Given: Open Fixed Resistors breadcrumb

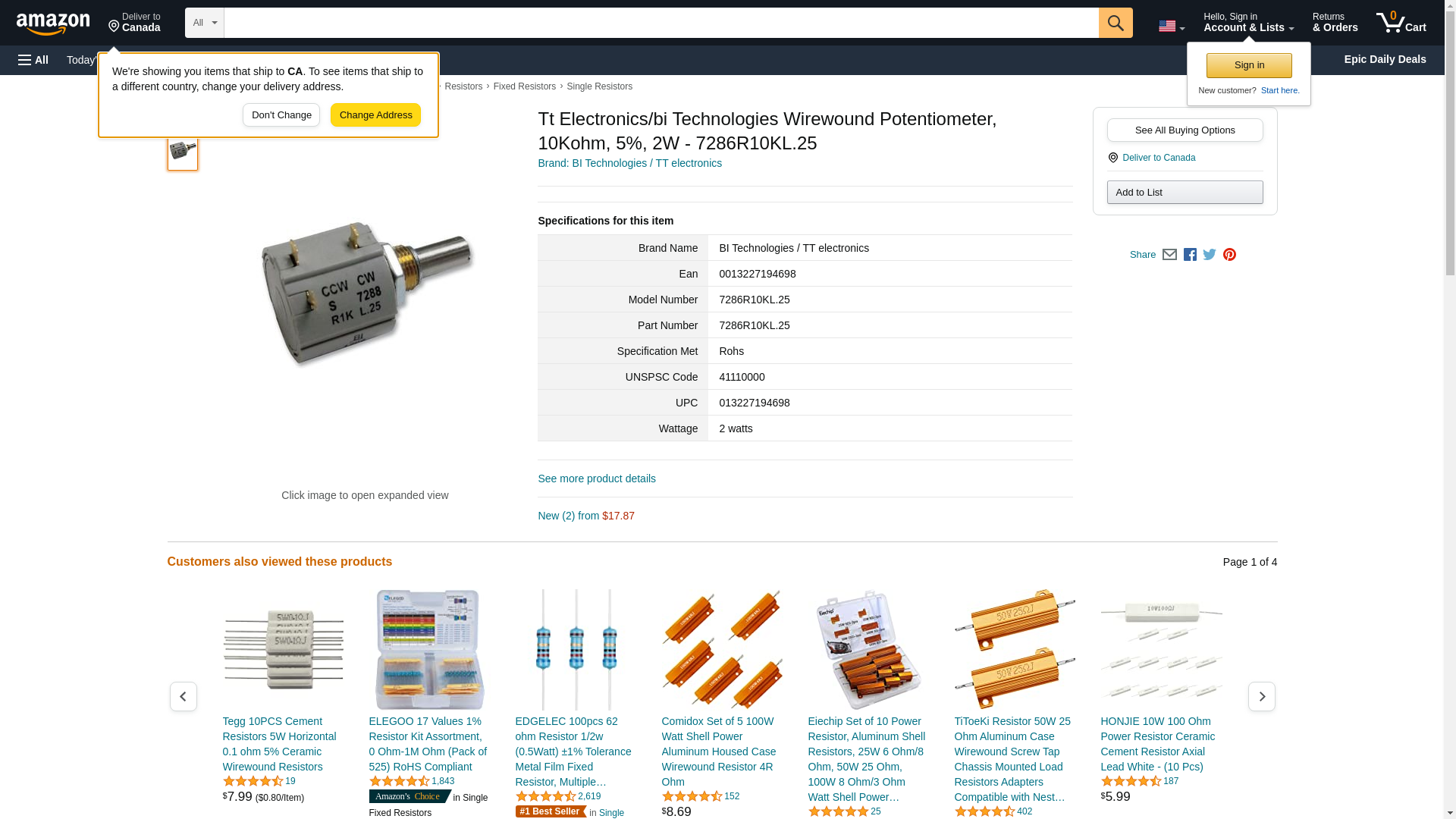Looking at the screenshot, I should pyautogui.click(x=524, y=86).
